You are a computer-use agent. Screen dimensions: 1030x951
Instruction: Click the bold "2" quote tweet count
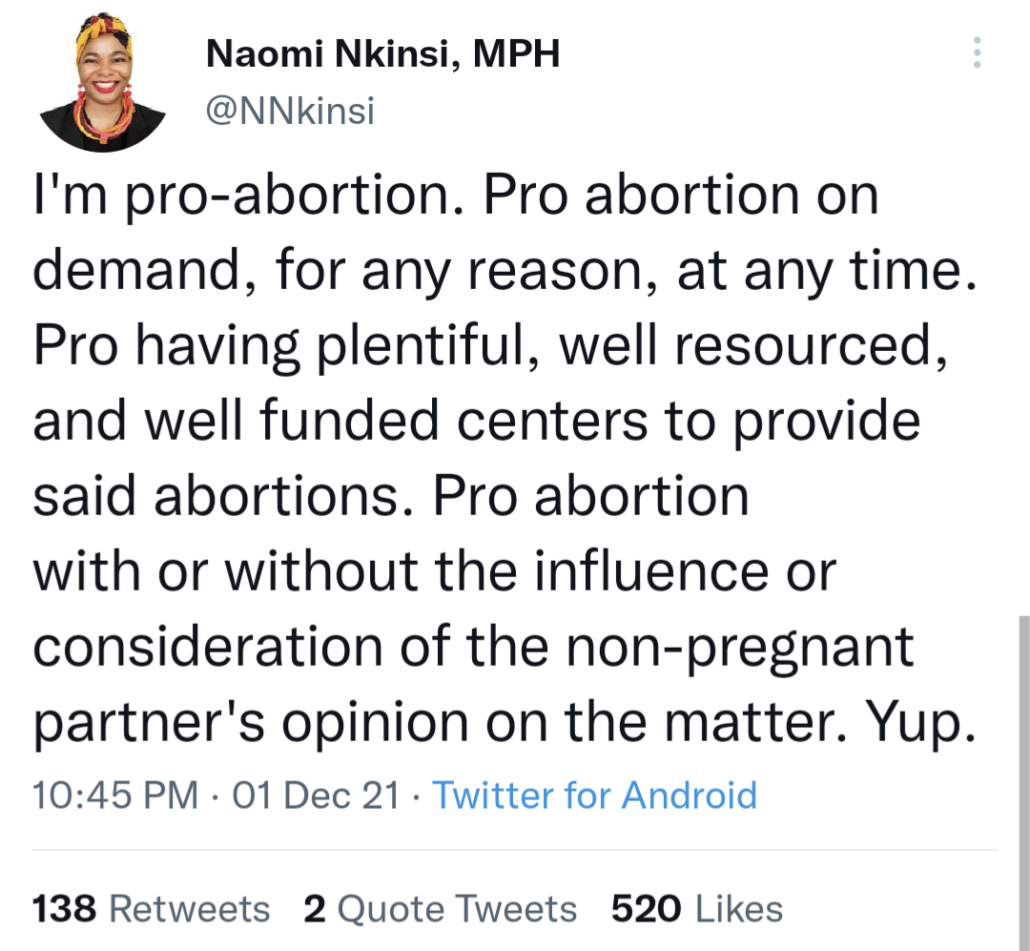pyautogui.click(x=314, y=909)
